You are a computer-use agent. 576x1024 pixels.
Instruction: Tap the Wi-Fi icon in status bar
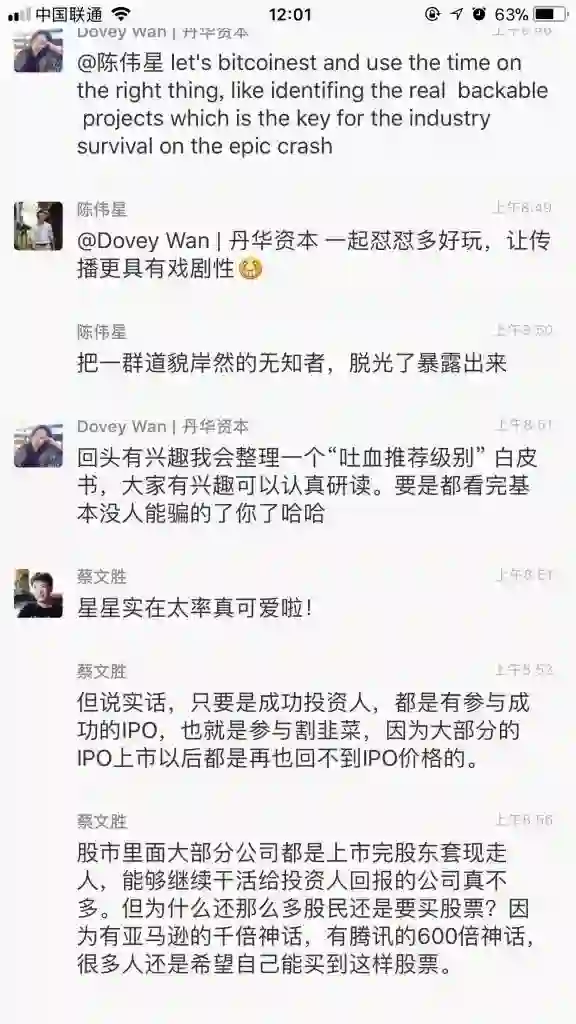(x=121, y=14)
